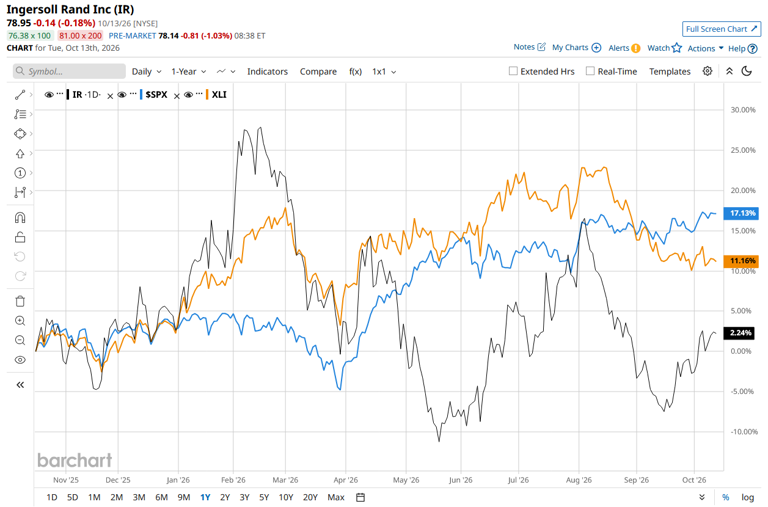Viewport: 768px width, 507px height.
Task: Toggle the magnet snap tool
Action: pyautogui.click(x=20, y=217)
